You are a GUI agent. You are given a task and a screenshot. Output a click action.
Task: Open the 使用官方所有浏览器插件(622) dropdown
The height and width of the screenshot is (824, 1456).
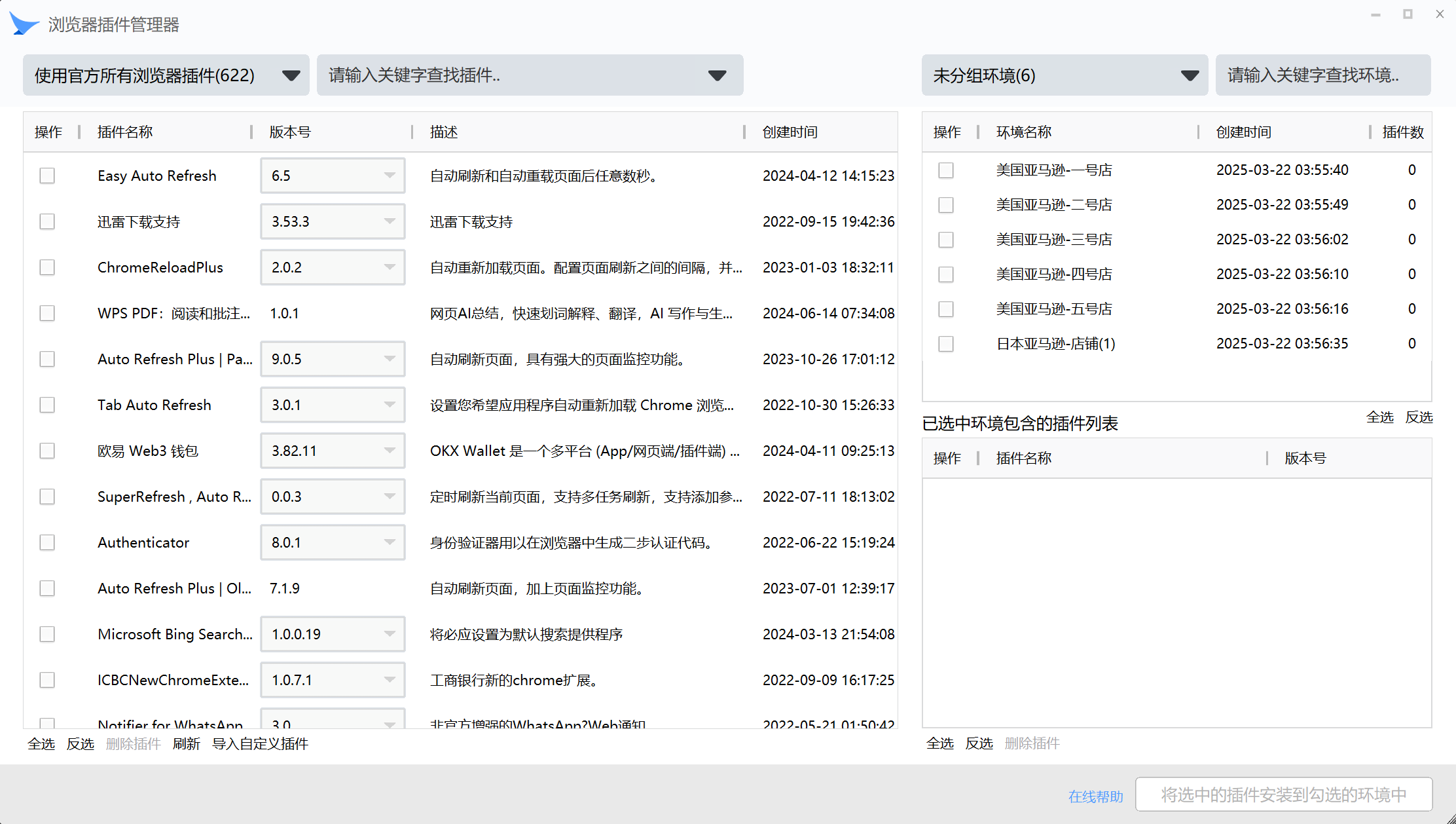pos(166,75)
